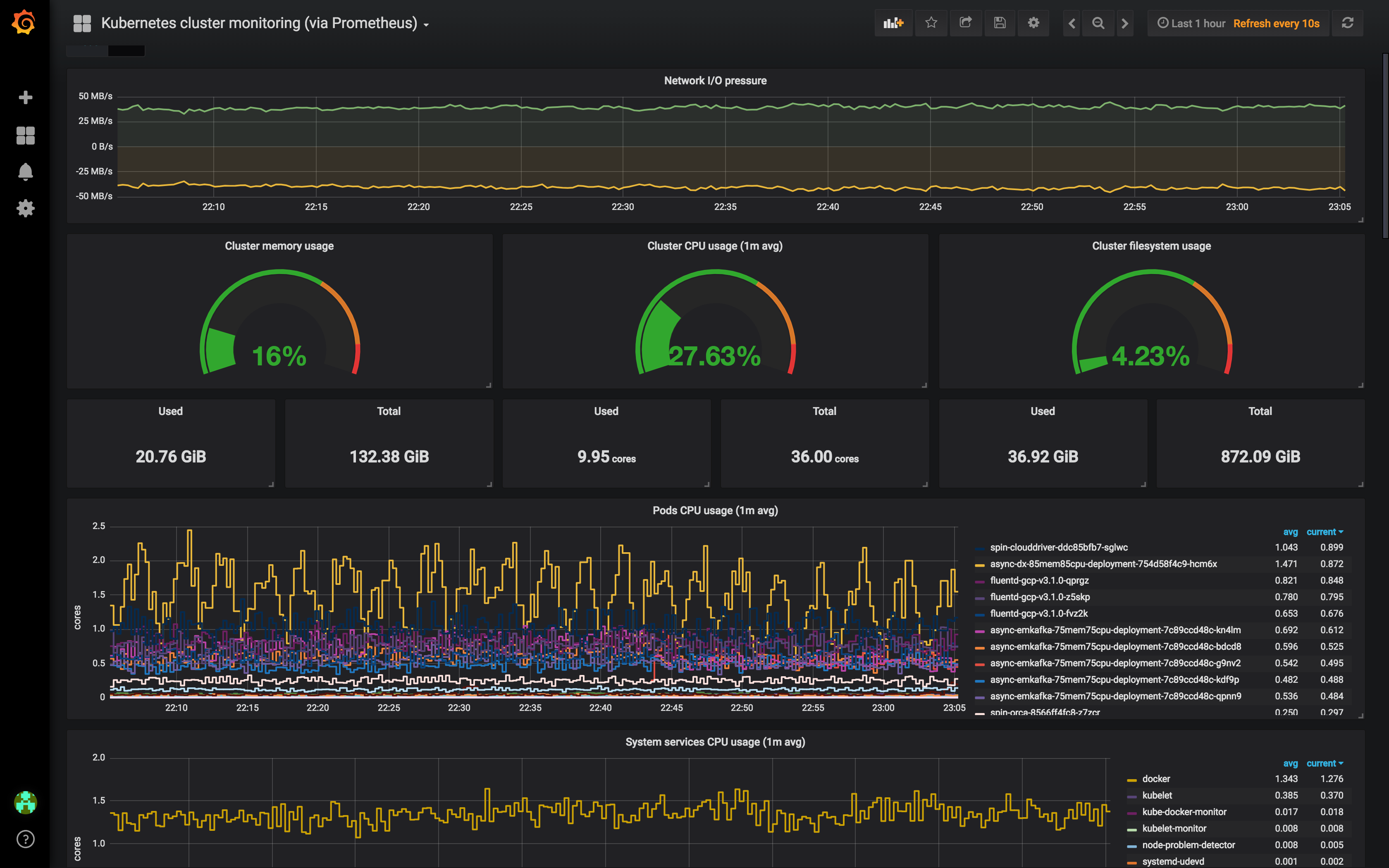The image size is (1389, 868).
Task: Share the dashboard
Action: tap(966, 23)
